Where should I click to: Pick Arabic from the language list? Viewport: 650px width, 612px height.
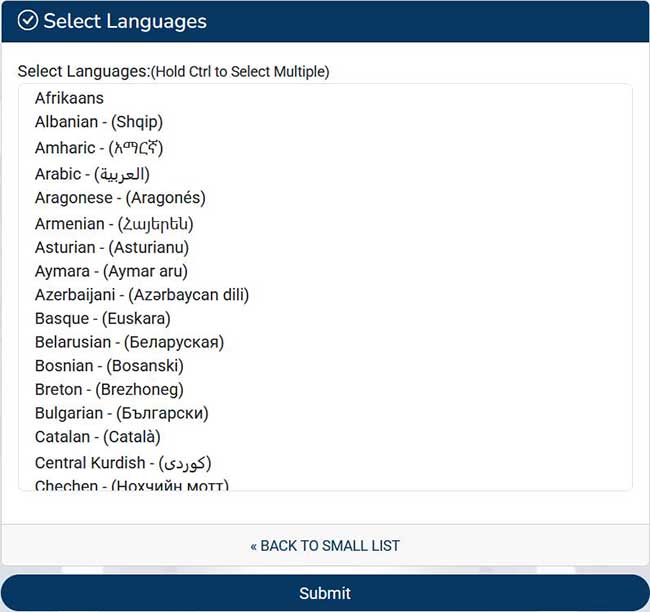pyautogui.click(x=91, y=173)
